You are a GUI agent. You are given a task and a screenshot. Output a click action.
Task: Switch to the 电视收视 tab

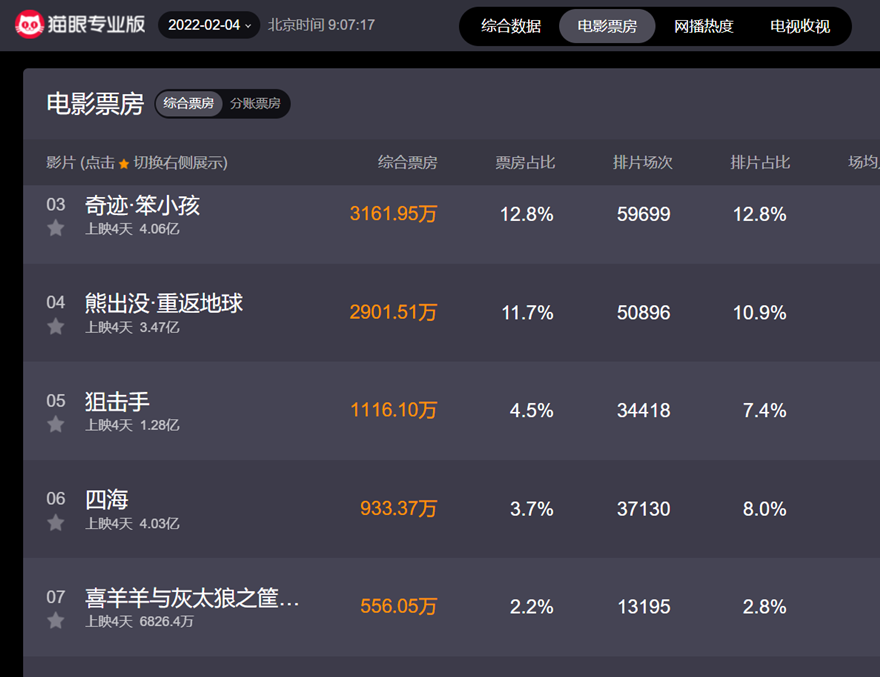coord(800,26)
